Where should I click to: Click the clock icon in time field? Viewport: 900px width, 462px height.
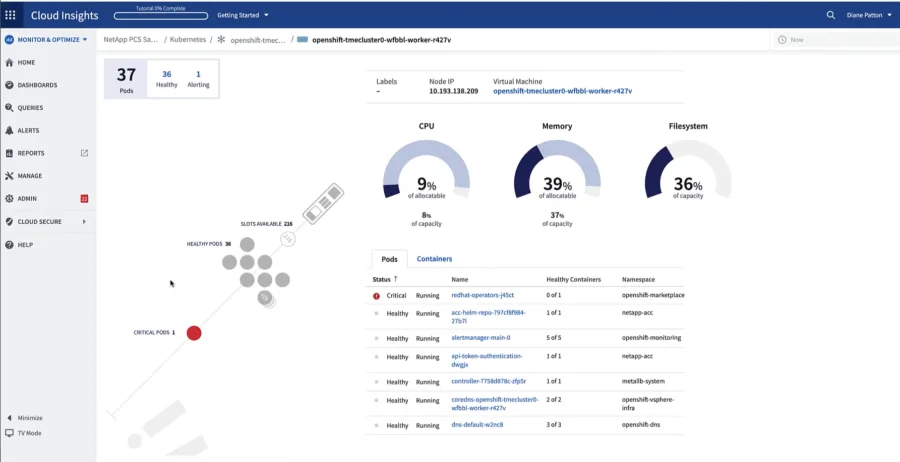pos(782,40)
